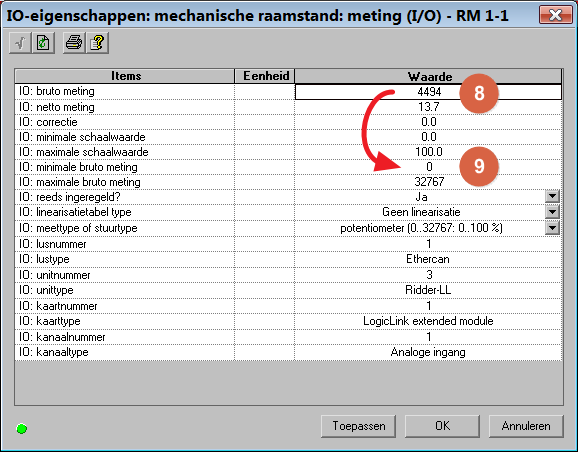The width and height of the screenshot is (578, 452).
Task: Close the IO-eigenschappen dialog window
Action: (x=556, y=15)
